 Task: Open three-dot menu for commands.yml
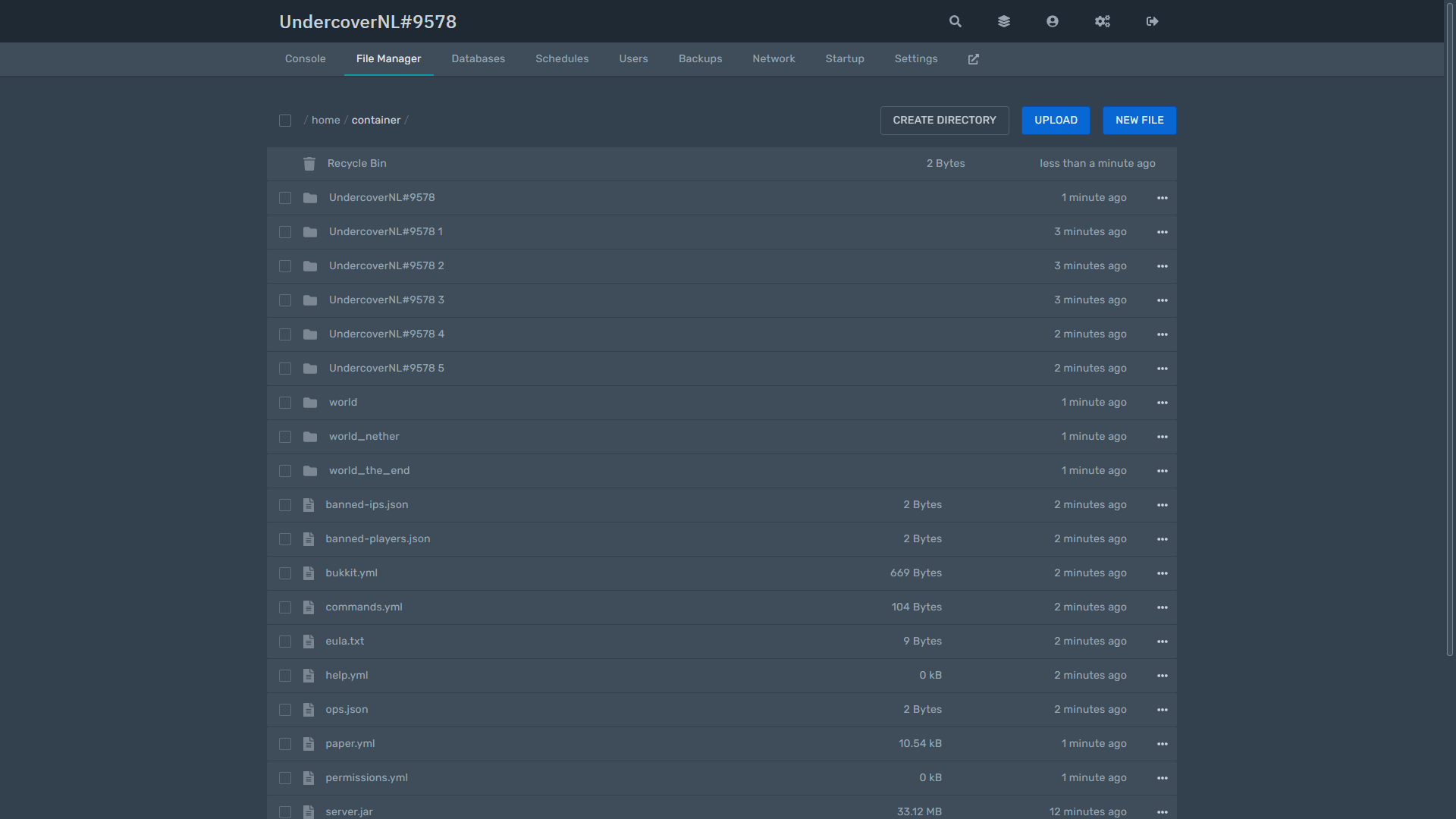(x=1163, y=607)
